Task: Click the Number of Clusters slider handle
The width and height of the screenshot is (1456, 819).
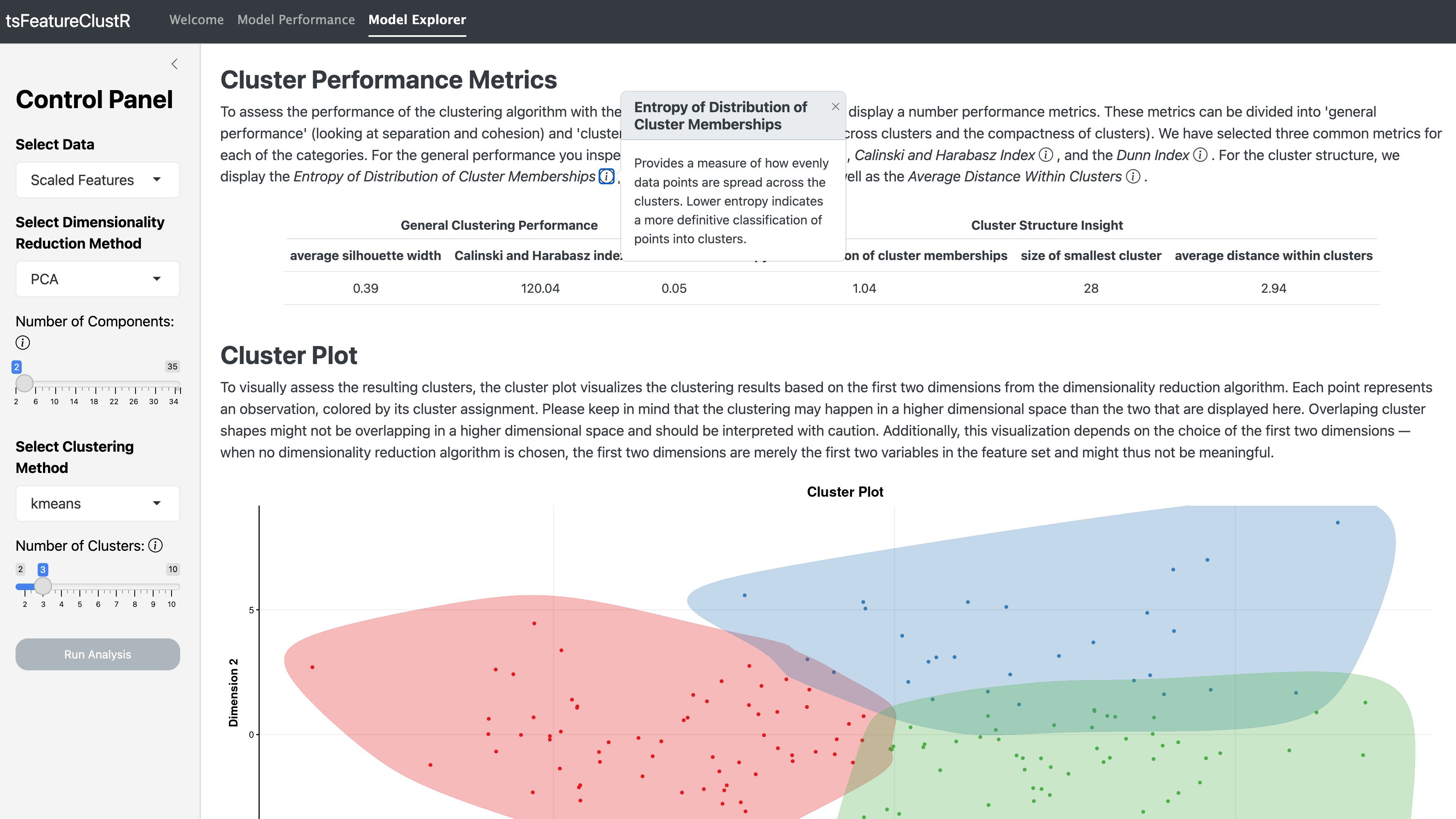Action: click(x=43, y=586)
